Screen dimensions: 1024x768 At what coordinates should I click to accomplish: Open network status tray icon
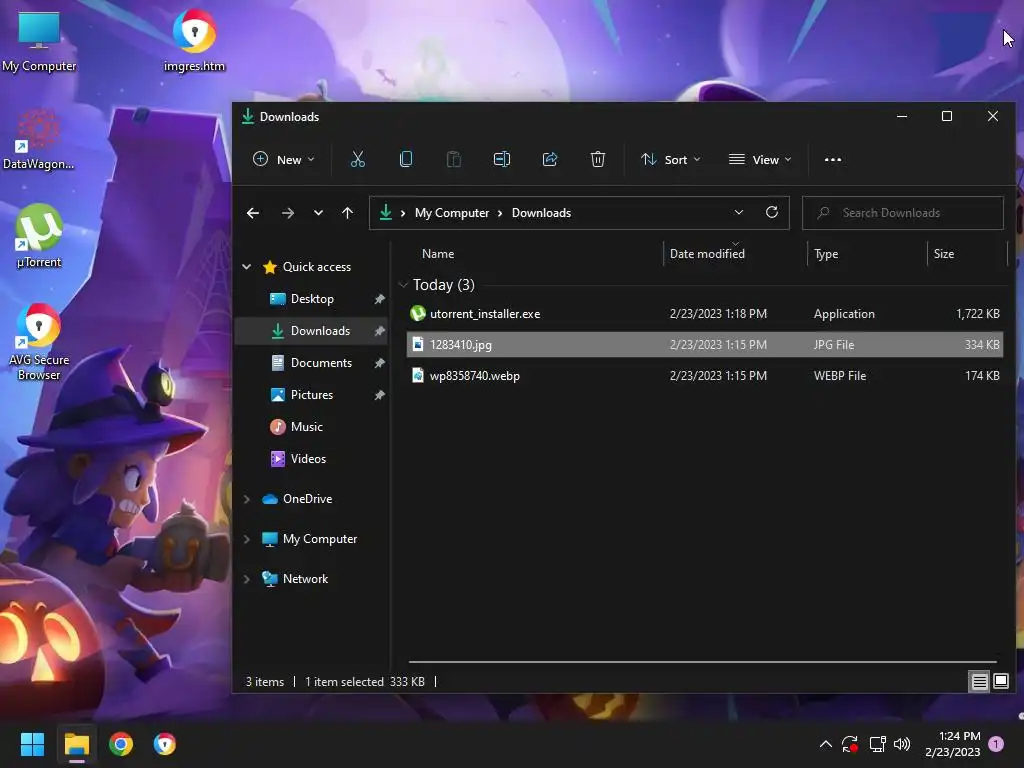click(x=877, y=744)
